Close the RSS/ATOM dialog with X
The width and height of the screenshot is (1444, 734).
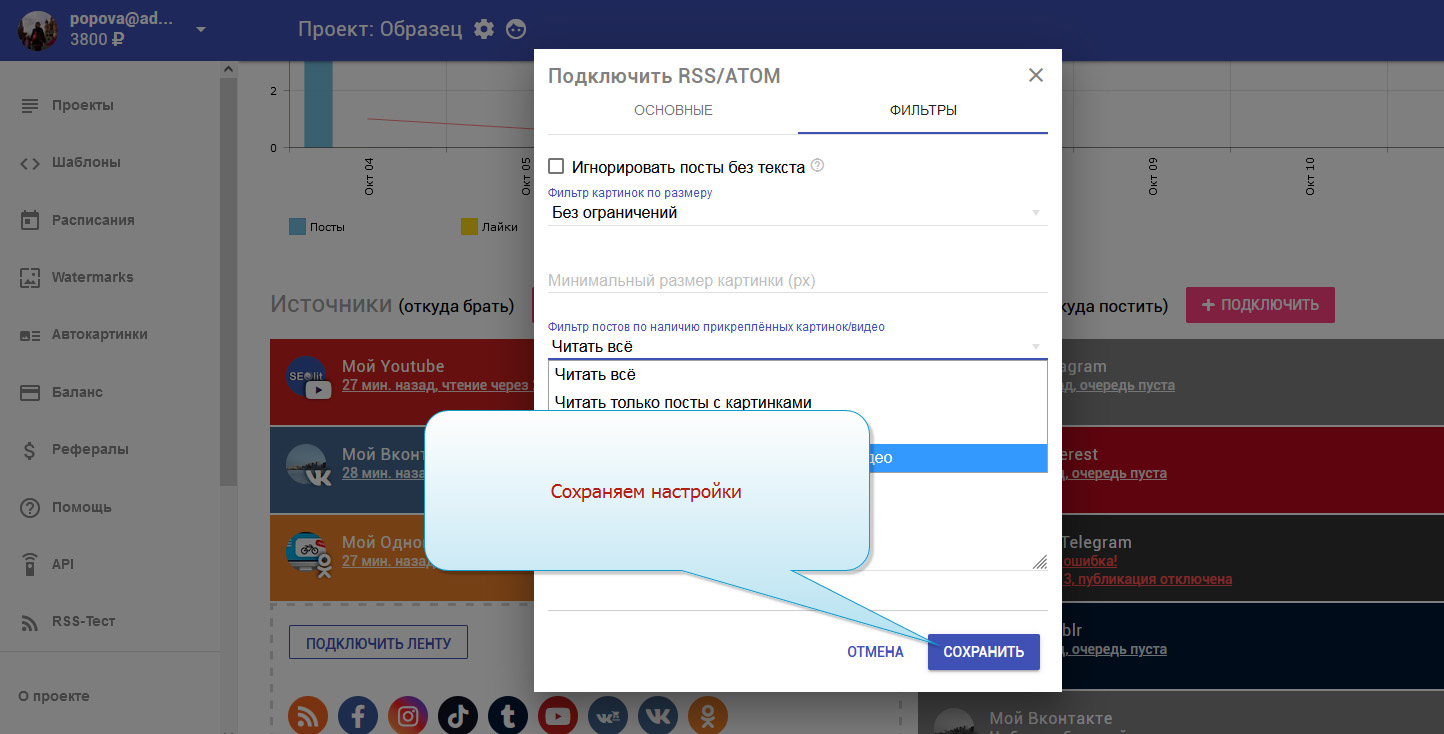pyautogui.click(x=1035, y=75)
